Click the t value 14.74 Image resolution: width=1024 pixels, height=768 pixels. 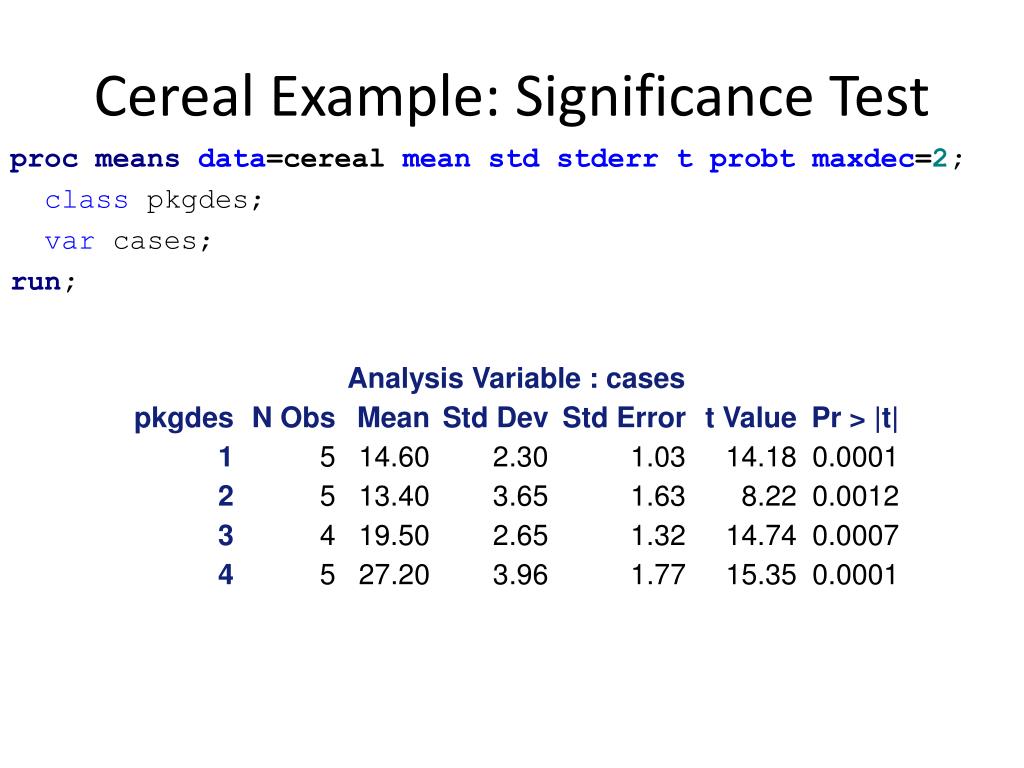coord(761,536)
